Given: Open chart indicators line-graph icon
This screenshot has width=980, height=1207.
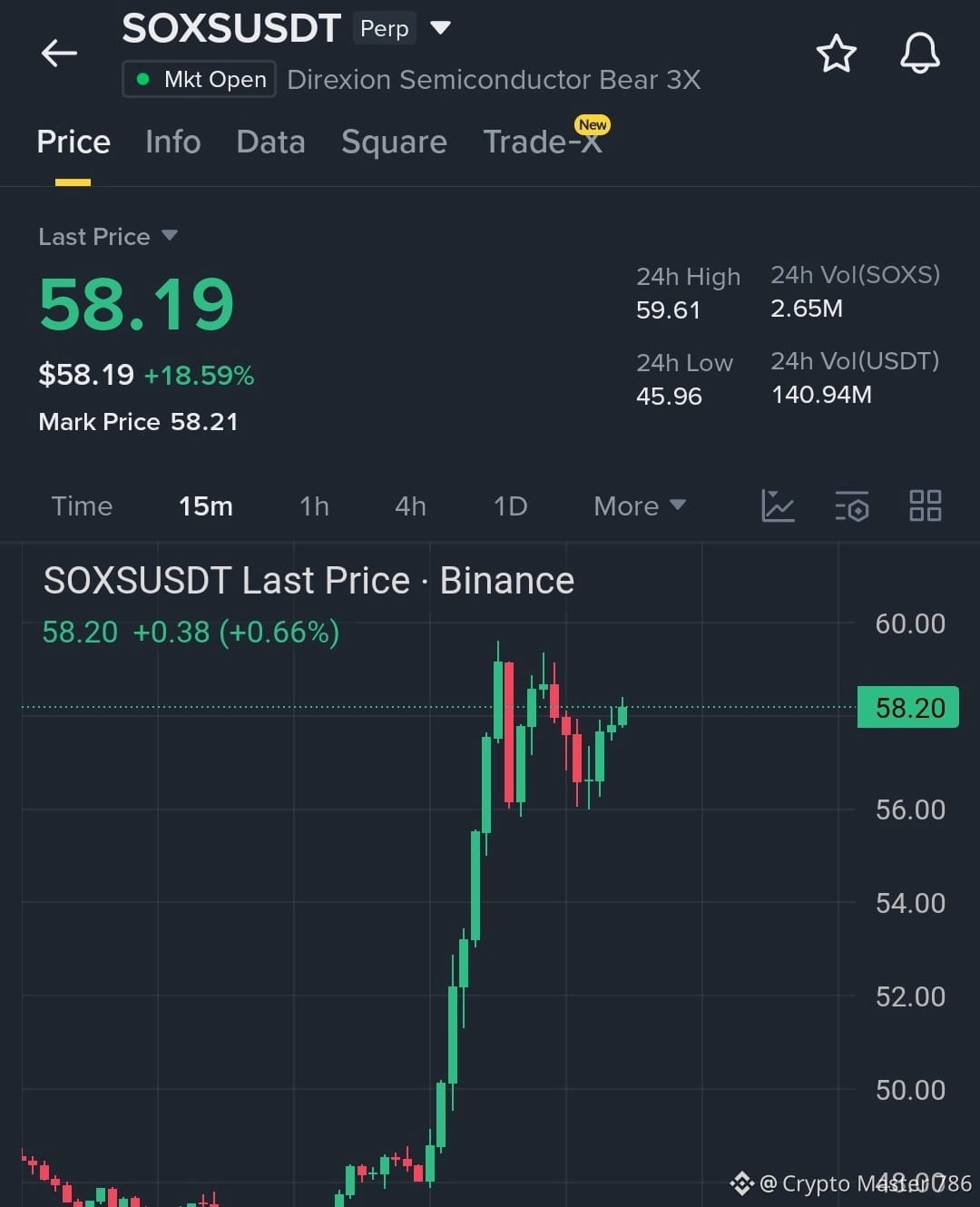Looking at the screenshot, I should pyautogui.click(x=778, y=505).
